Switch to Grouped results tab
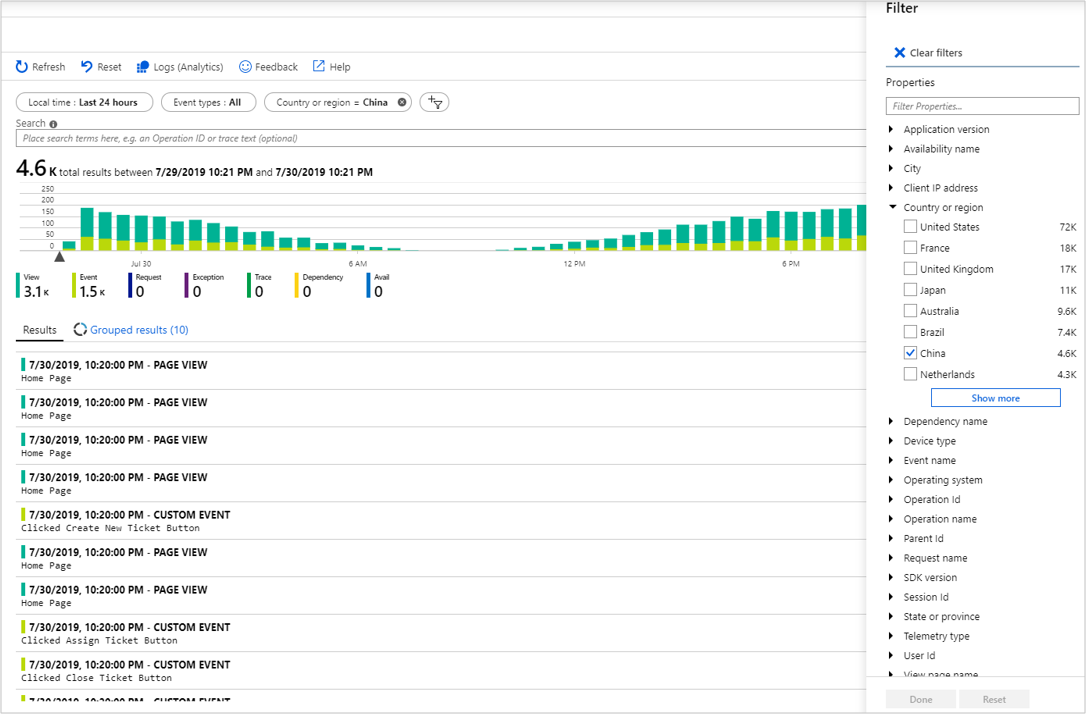Screen dimensions: 1086x714 [138, 330]
